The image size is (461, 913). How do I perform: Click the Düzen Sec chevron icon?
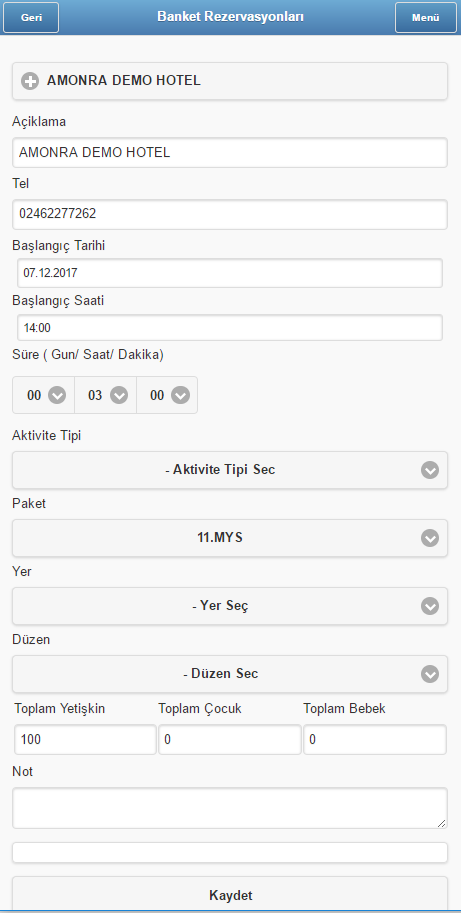click(x=430, y=674)
